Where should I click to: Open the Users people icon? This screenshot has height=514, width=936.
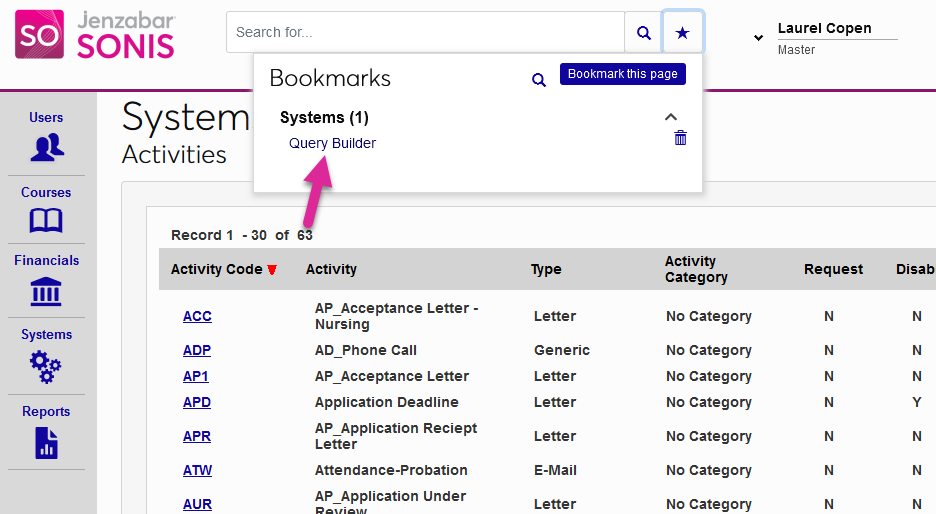tap(47, 147)
